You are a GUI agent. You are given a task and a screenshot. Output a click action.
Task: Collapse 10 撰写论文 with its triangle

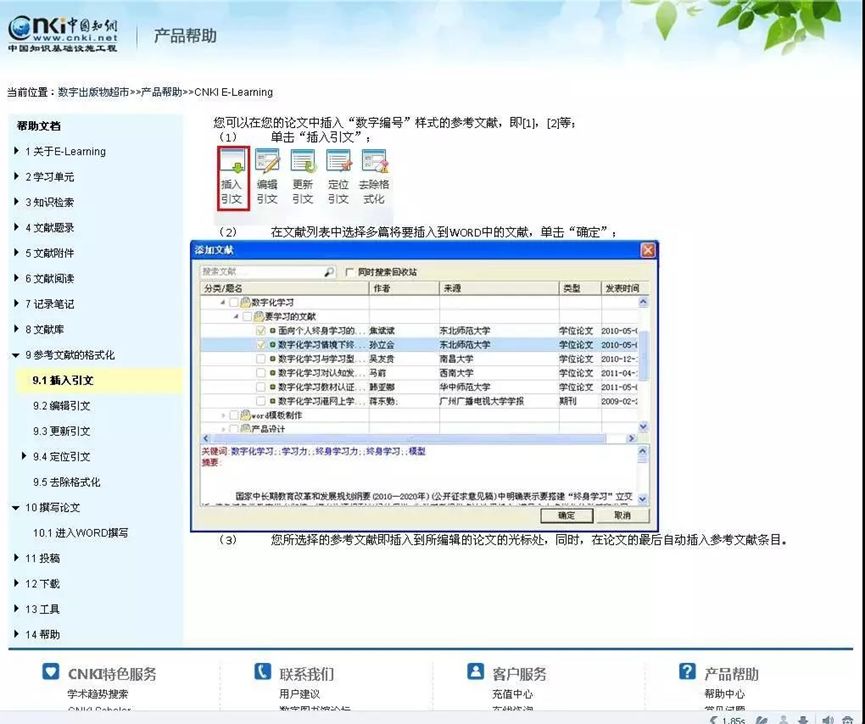click(x=16, y=508)
